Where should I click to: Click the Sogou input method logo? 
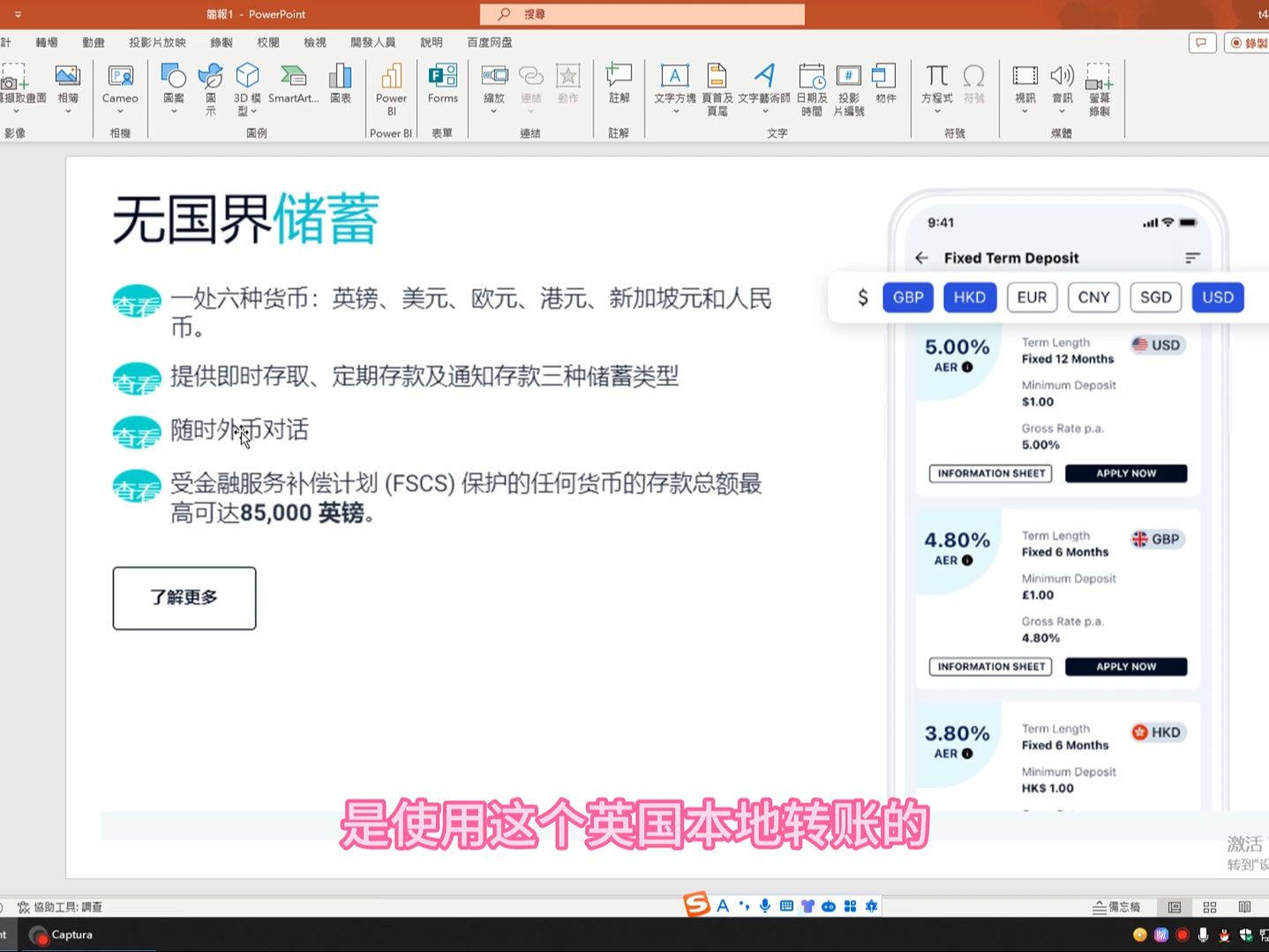tap(697, 905)
